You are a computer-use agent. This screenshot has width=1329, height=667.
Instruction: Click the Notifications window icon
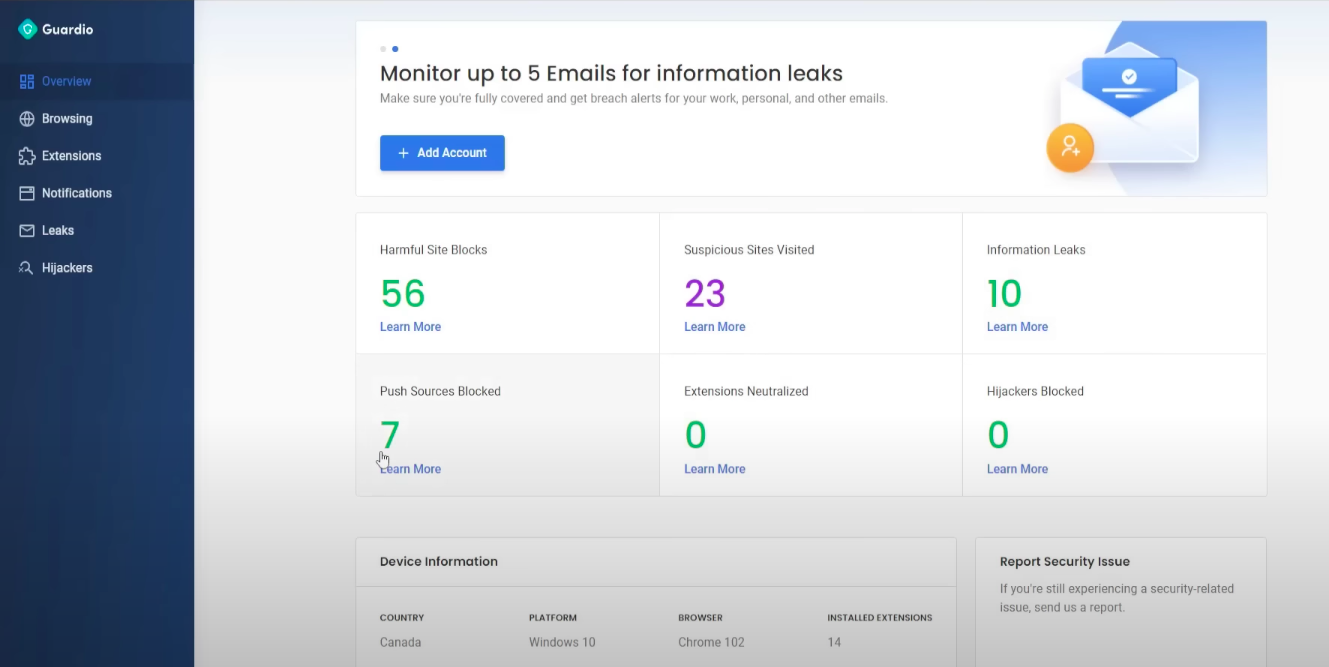pos(27,193)
